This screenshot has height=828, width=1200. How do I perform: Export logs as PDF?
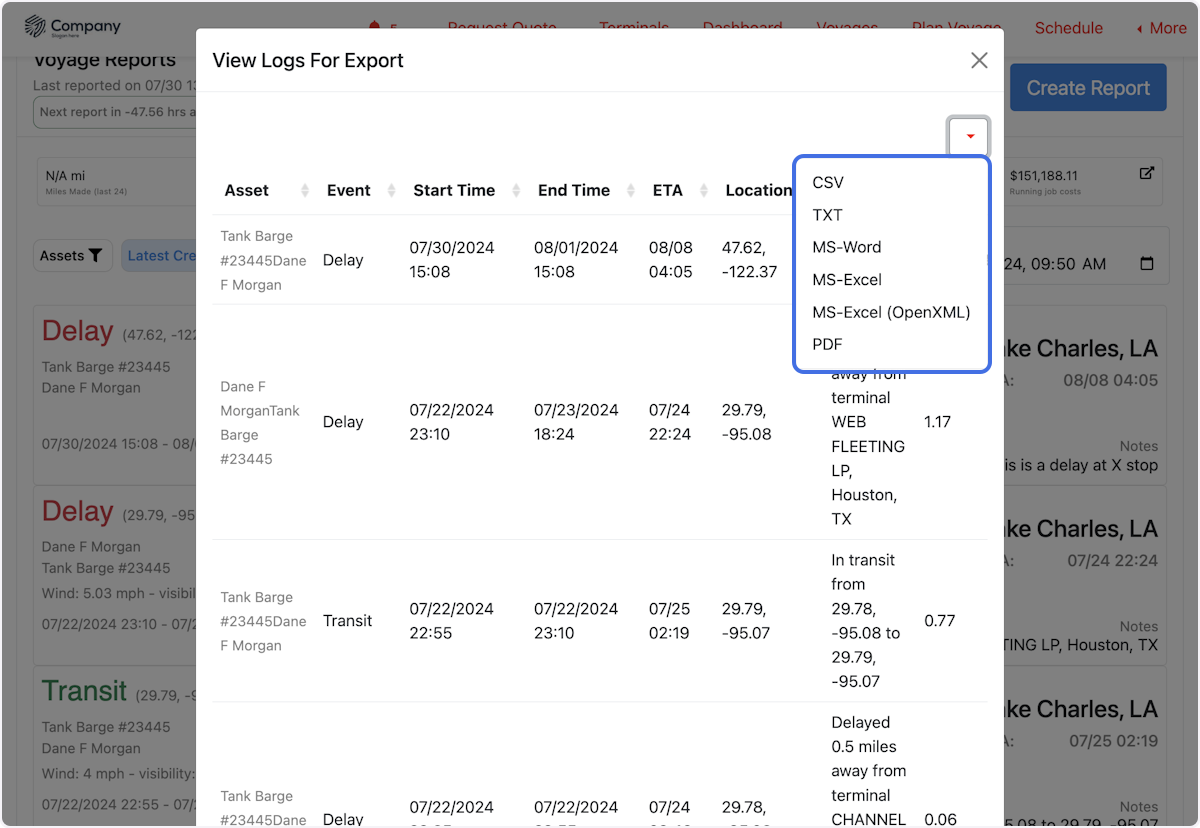click(x=827, y=344)
